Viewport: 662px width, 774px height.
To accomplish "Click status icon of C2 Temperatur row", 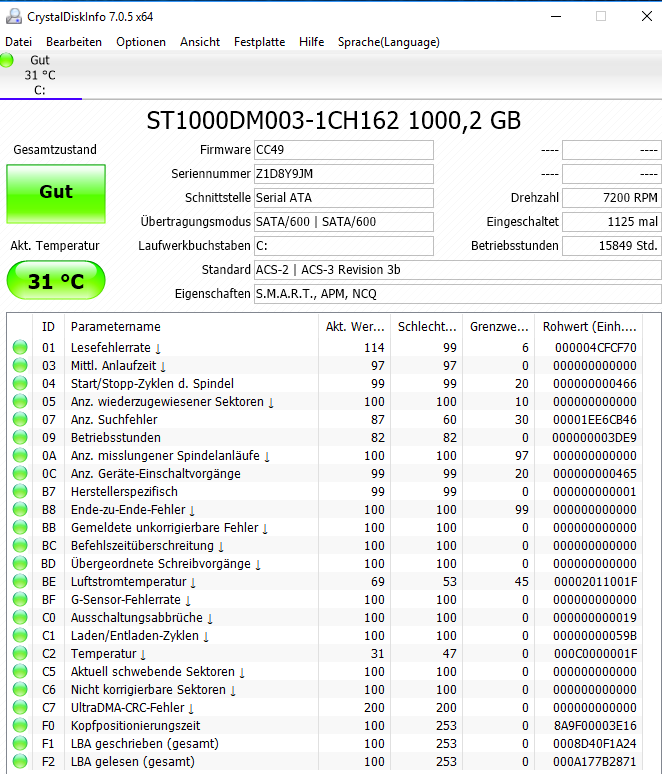I will 20,654.
